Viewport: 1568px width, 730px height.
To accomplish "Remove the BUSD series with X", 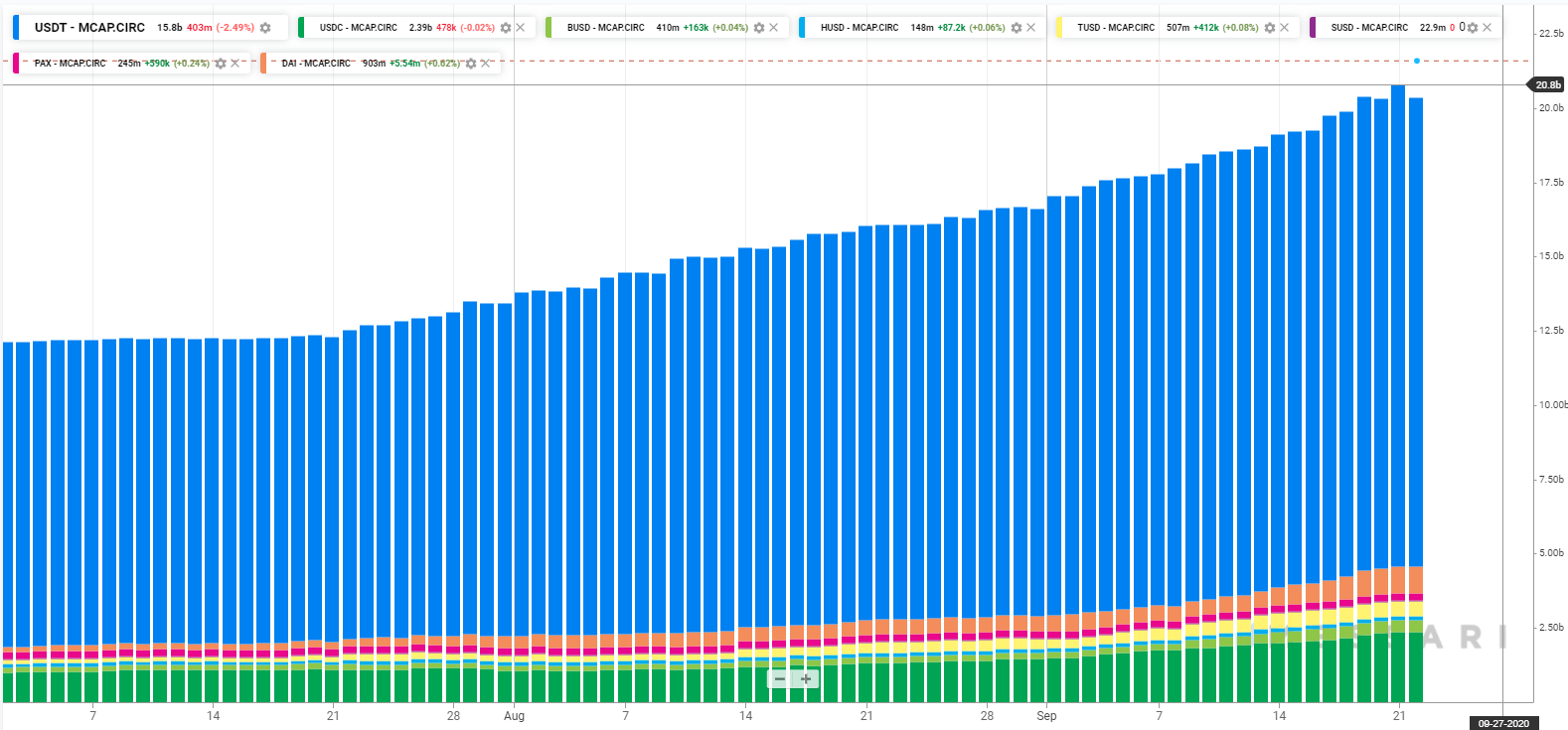I will (x=774, y=28).
